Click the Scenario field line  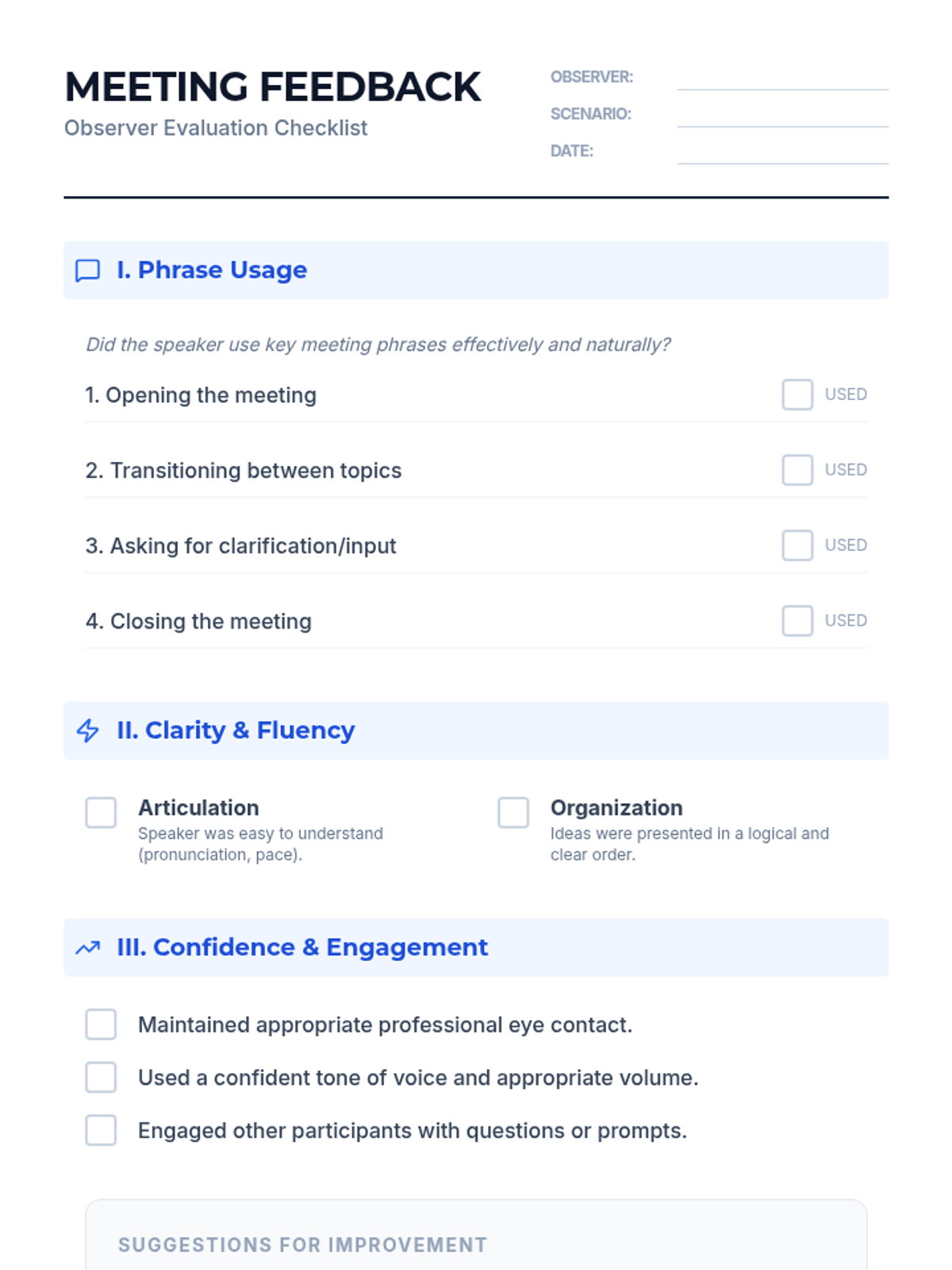pos(782,116)
